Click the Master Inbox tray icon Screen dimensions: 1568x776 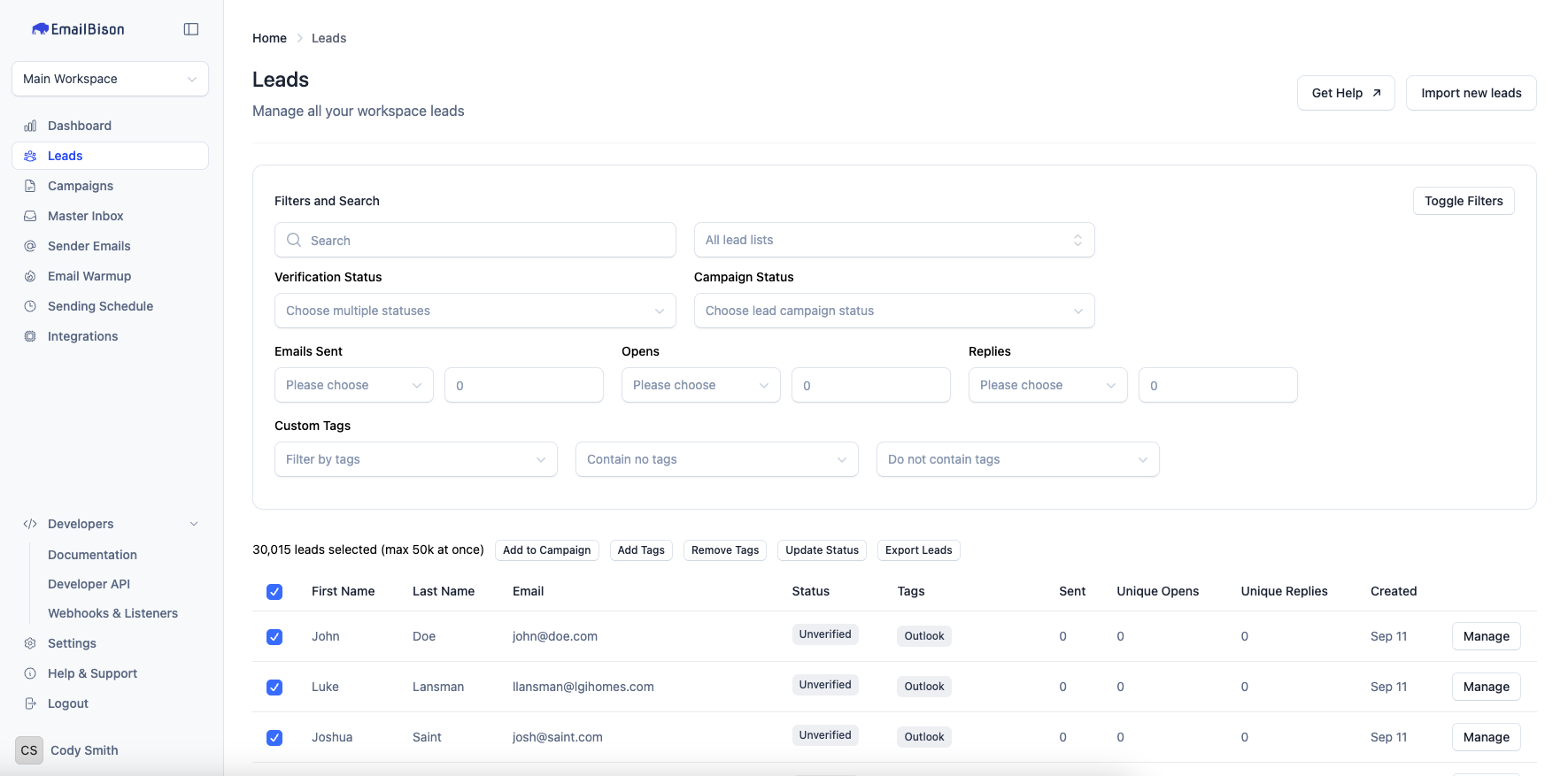click(x=30, y=216)
